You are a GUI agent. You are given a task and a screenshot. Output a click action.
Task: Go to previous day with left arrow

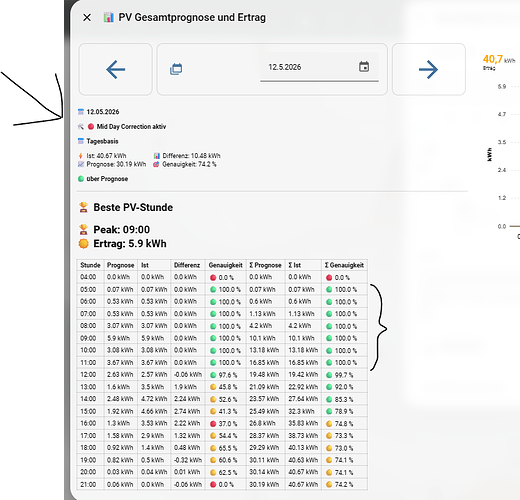point(115,69)
